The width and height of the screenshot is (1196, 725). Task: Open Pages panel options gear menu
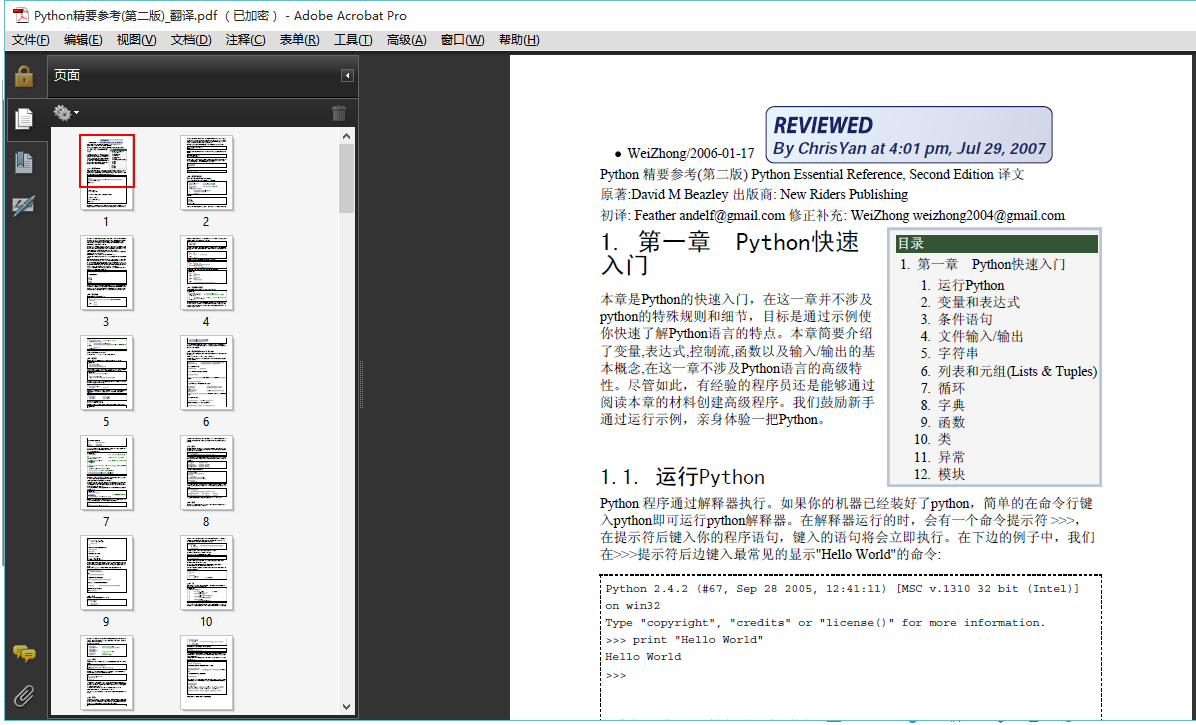(66, 113)
